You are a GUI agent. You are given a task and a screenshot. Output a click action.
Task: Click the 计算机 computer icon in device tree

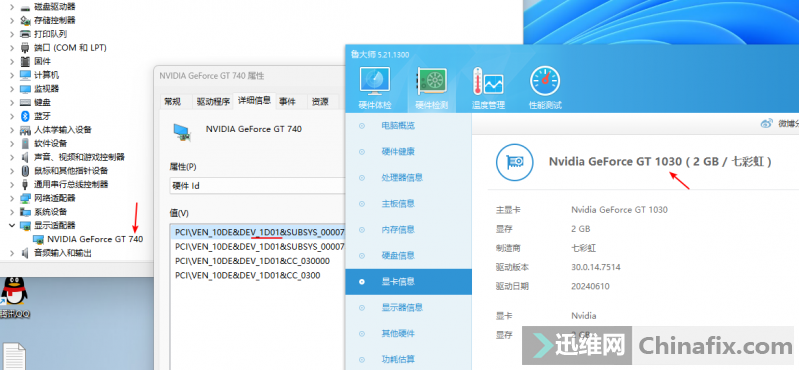(x=25, y=75)
